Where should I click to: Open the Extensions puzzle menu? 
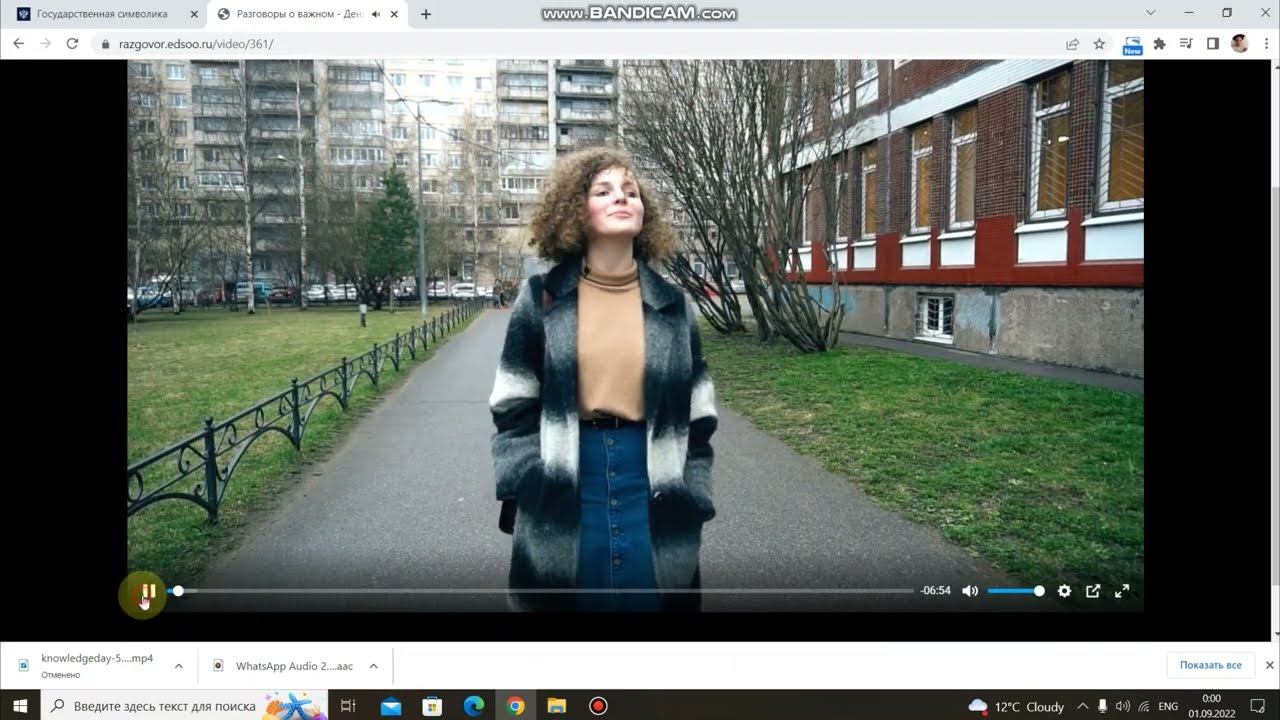(x=1160, y=44)
